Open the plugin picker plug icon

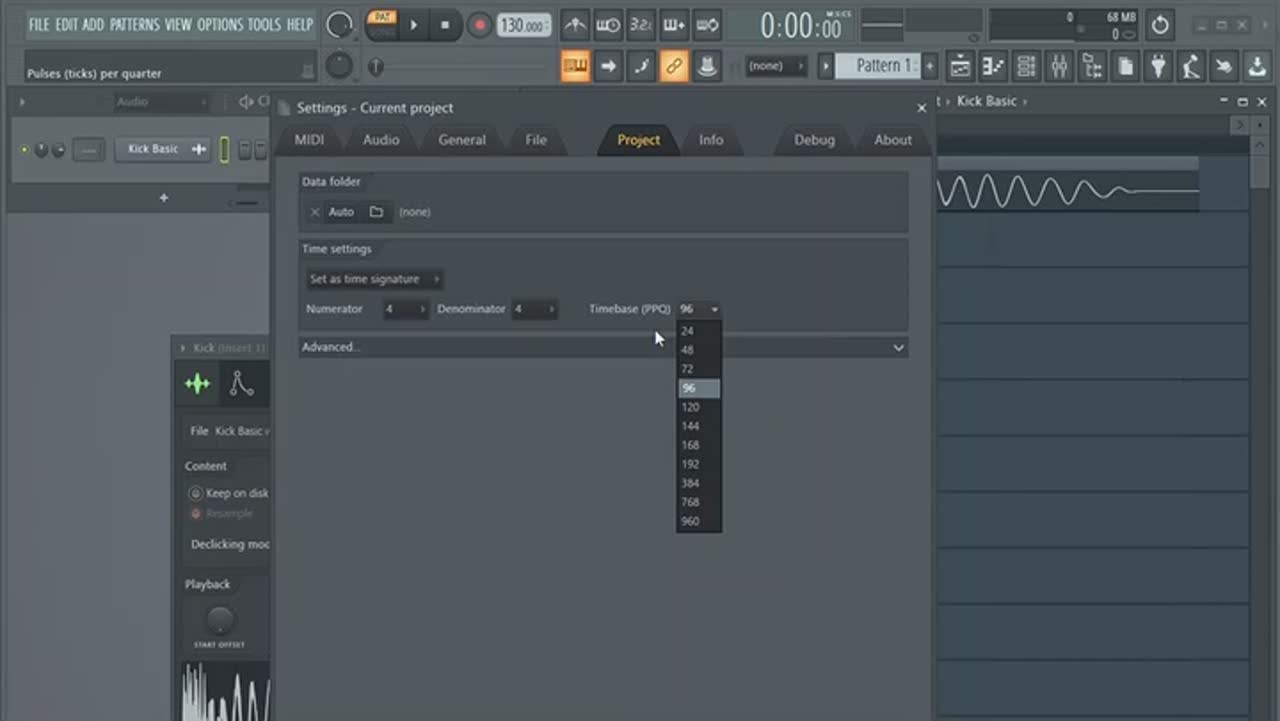click(x=1158, y=67)
